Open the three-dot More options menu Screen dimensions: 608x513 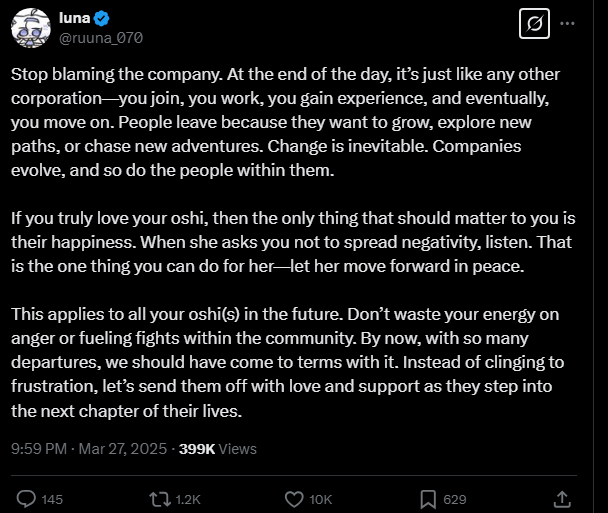(569, 24)
